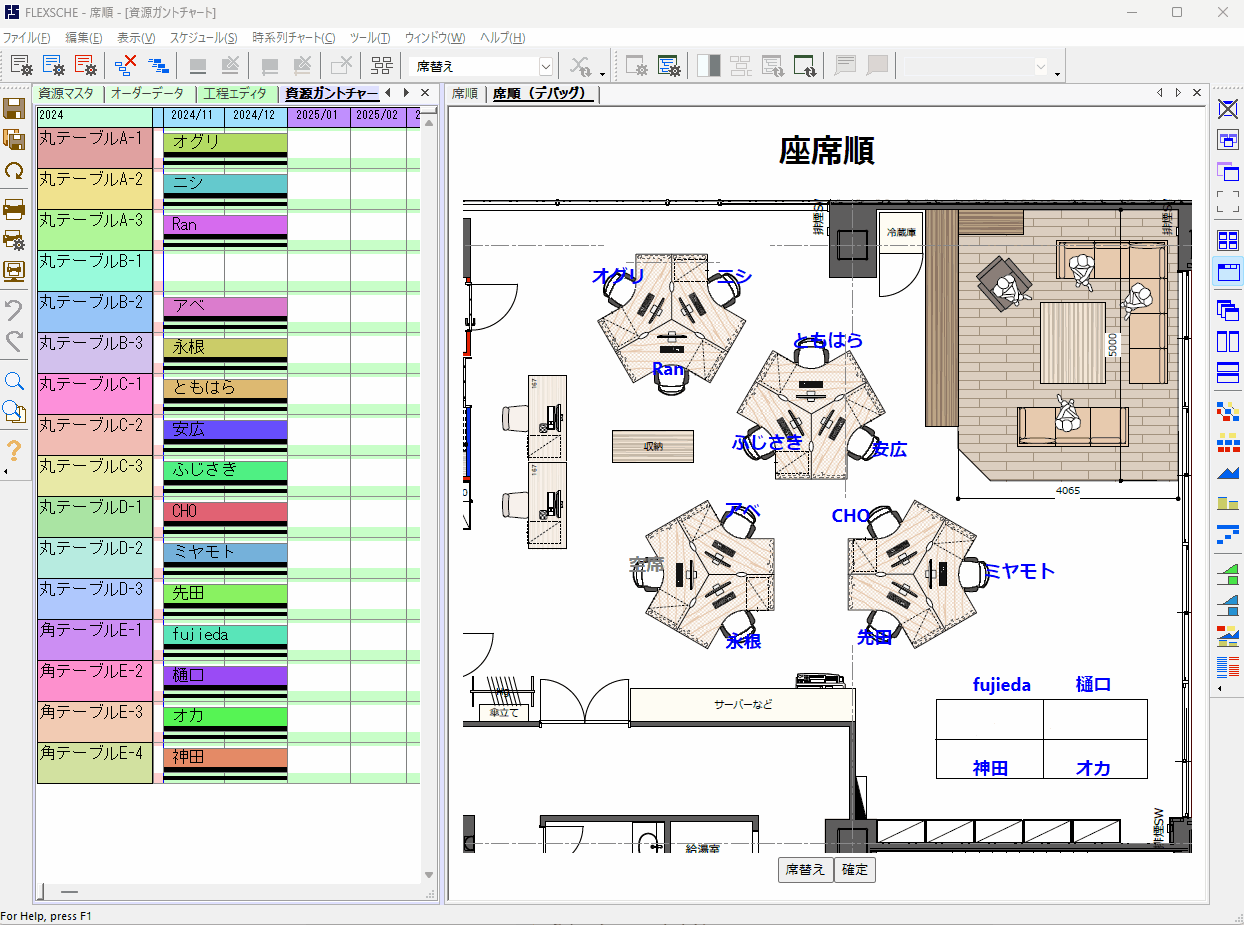Click the four-pane tile windows icon
Screen dimensions: 1244x925
tap(1228, 240)
